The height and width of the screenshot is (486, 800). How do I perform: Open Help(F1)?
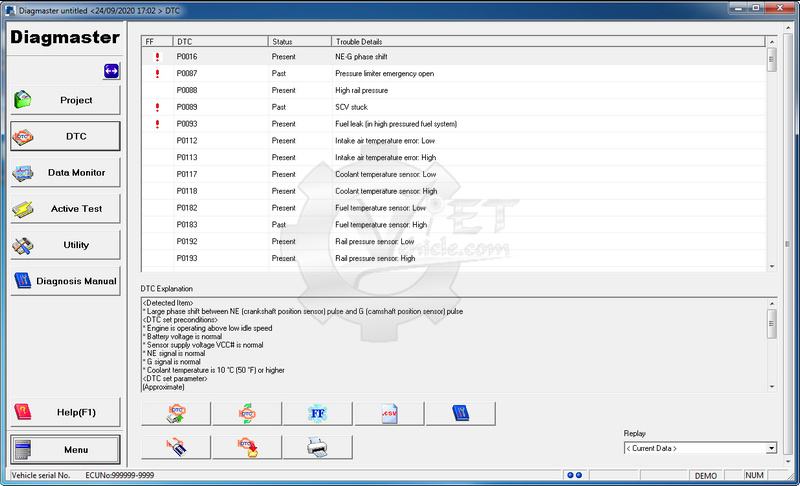coord(65,412)
